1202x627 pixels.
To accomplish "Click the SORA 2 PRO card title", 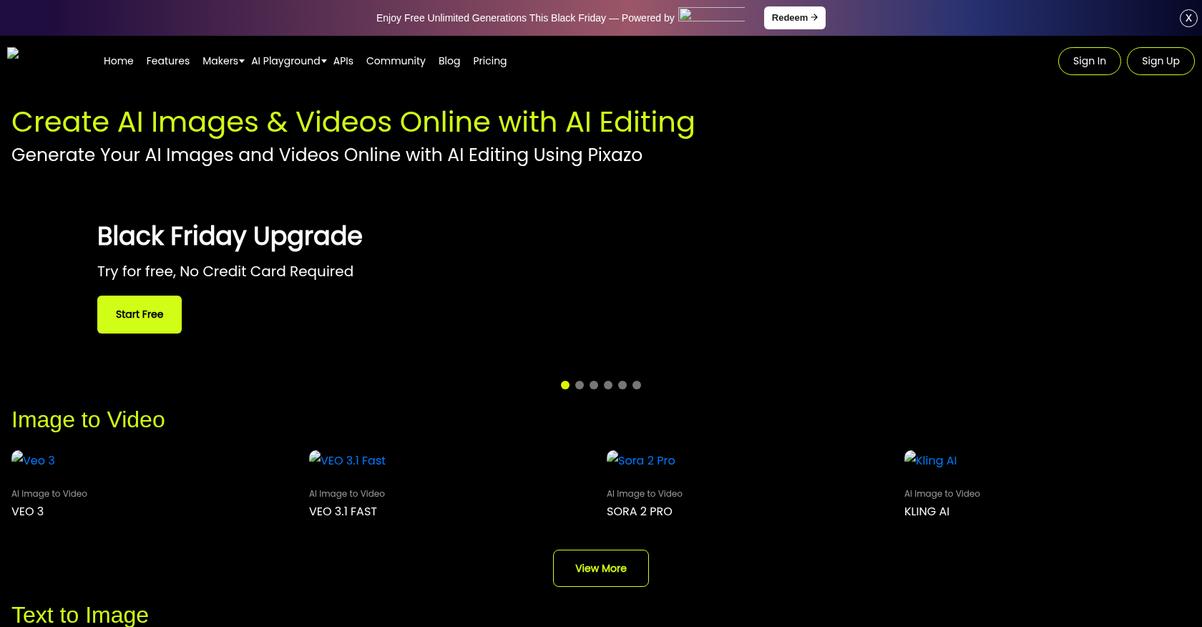I will click(640, 511).
